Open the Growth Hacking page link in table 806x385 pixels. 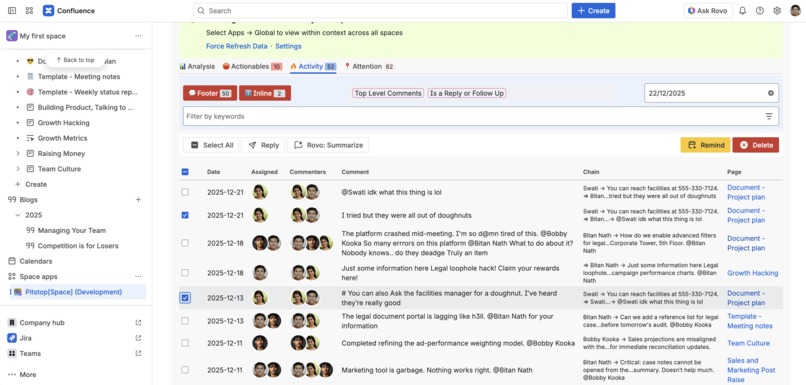coord(753,273)
